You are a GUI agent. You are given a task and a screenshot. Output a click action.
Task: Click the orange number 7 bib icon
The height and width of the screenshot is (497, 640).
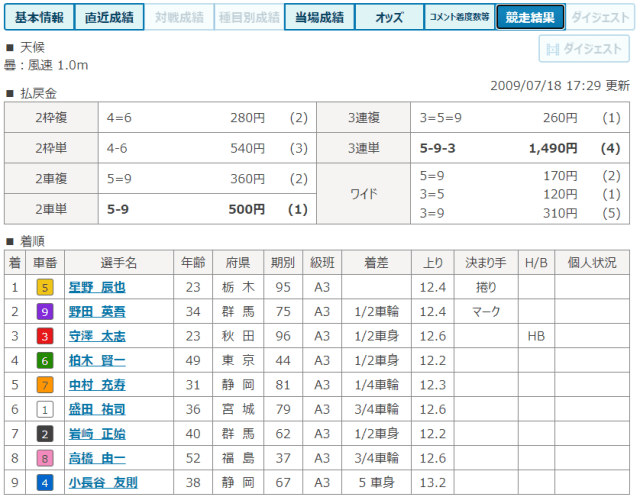coord(45,385)
